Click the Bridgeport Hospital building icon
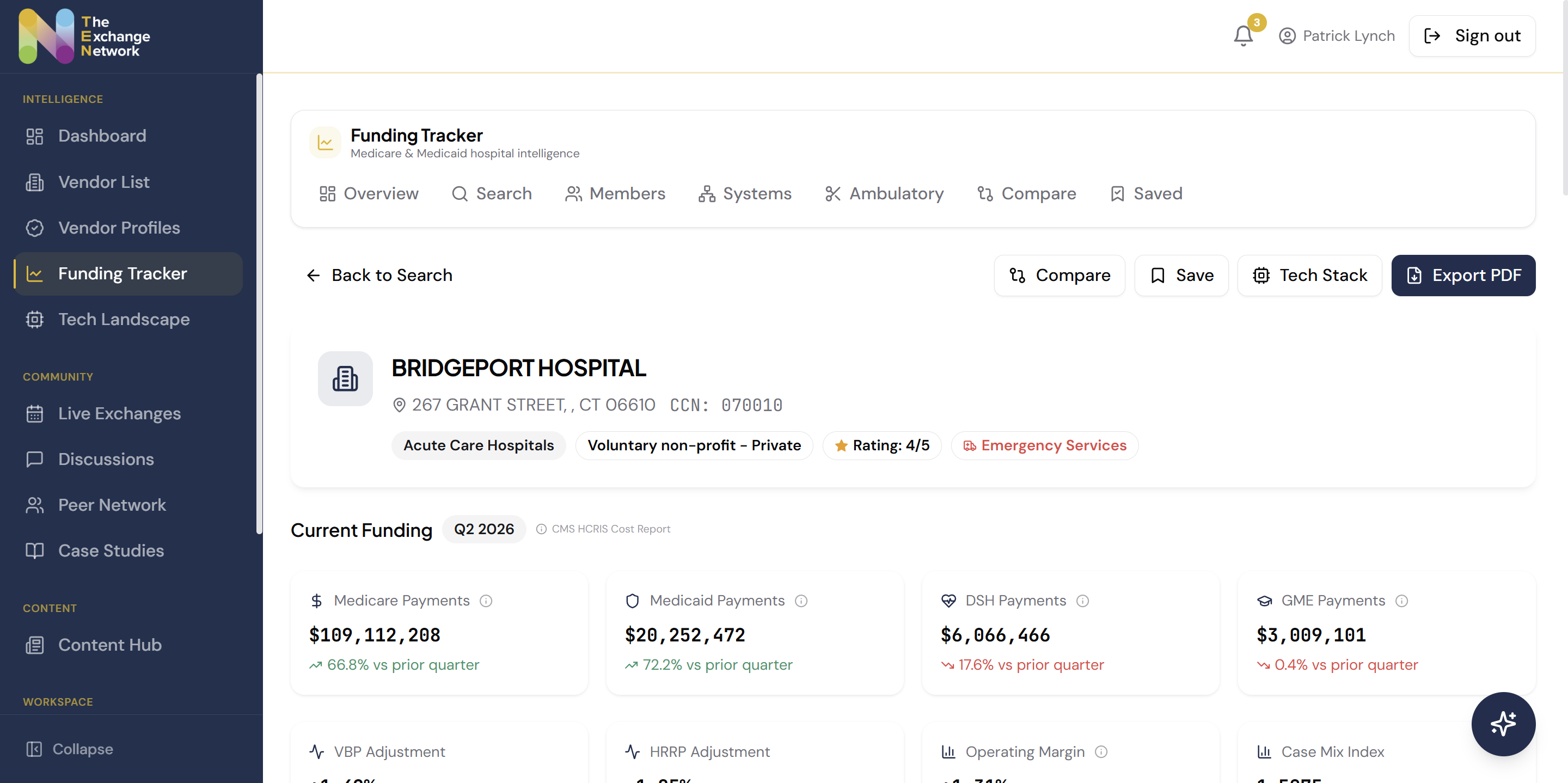The width and height of the screenshot is (1568, 783). pyautogui.click(x=345, y=379)
